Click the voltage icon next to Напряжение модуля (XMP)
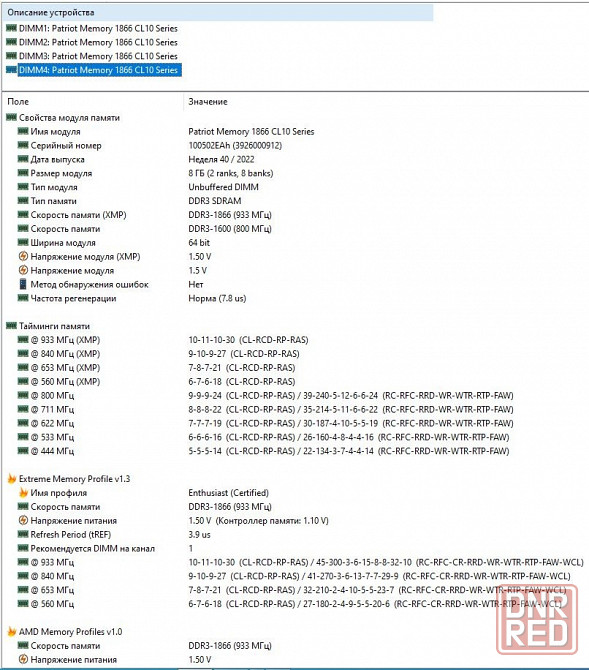This screenshot has width=589, height=670. pyautogui.click(x=23, y=256)
